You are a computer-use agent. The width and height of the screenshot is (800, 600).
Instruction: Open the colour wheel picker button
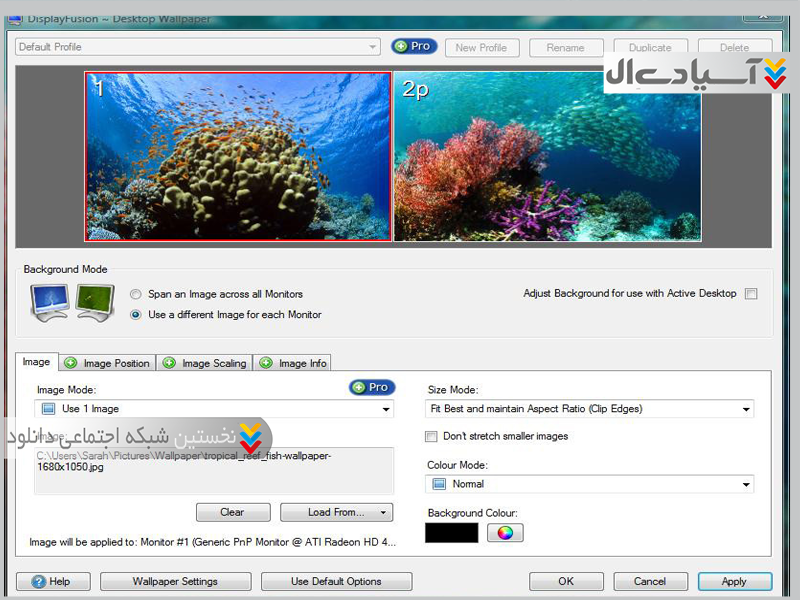(505, 533)
